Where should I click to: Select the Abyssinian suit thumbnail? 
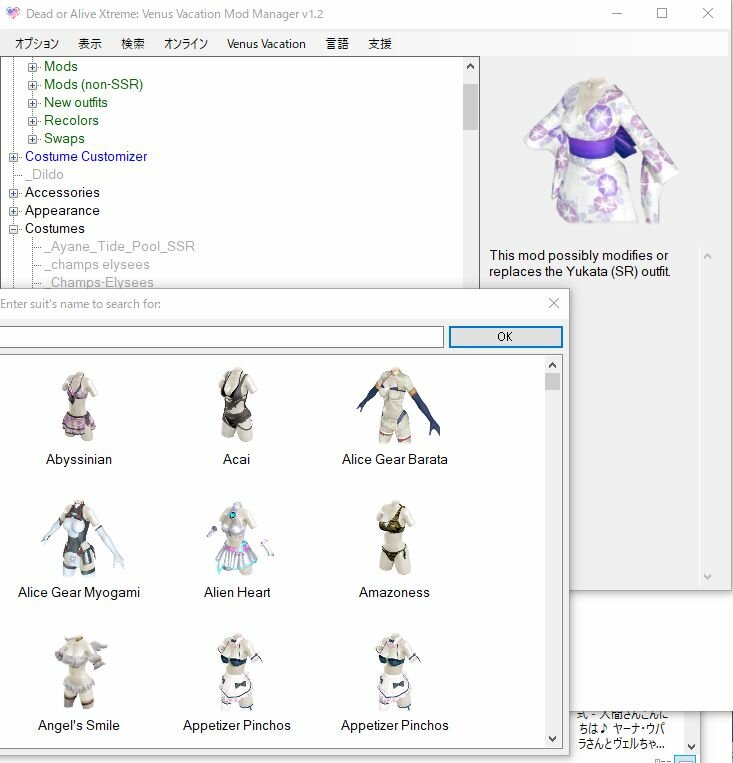[79, 406]
